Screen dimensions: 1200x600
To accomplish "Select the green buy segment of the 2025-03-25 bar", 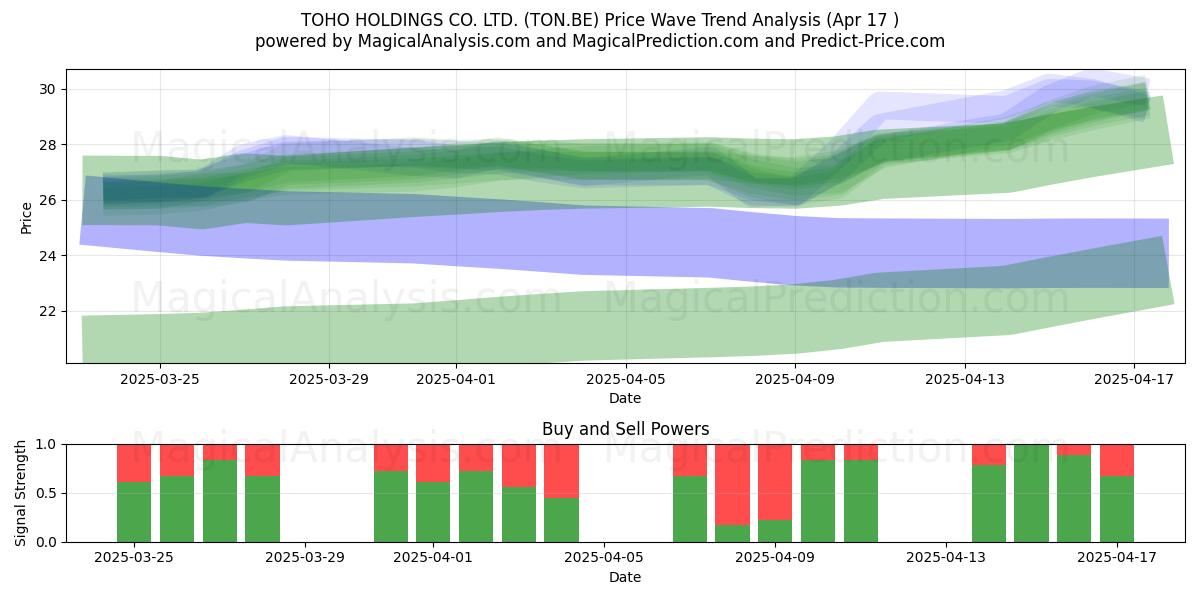I will [x=134, y=512].
